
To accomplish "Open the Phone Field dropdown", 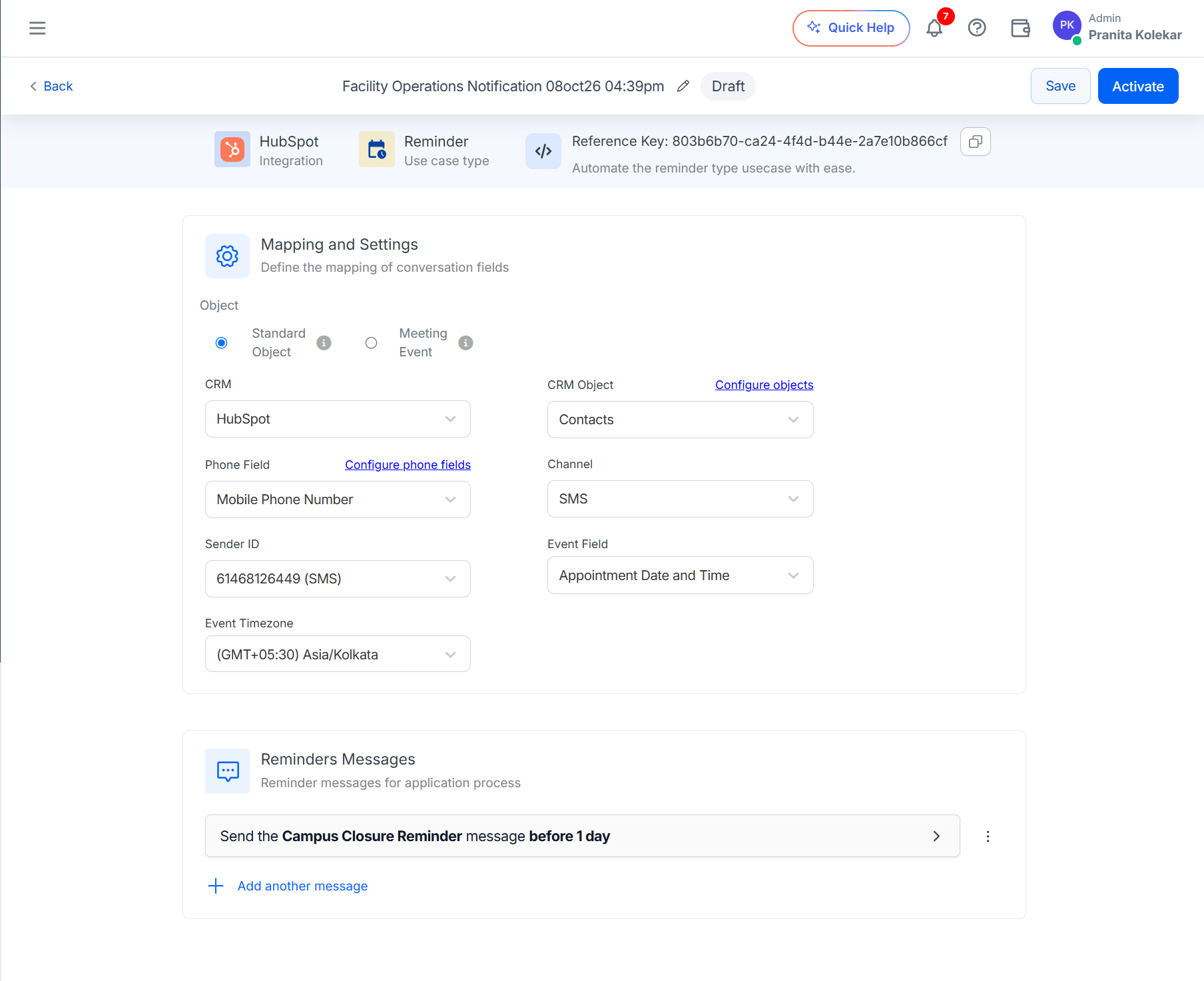I will pyautogui.click(x=338, y=499).
